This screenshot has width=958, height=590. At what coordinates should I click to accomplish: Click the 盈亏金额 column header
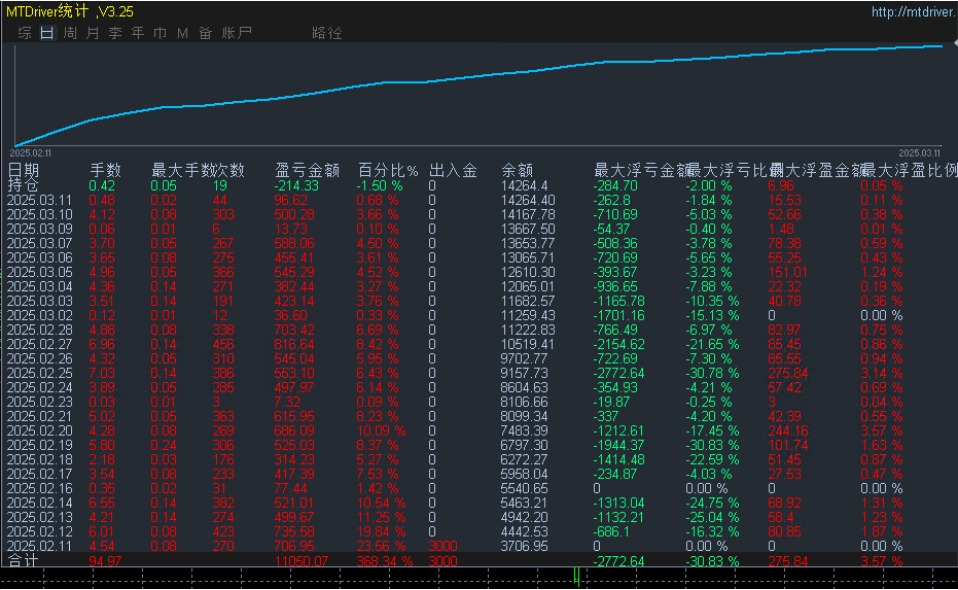pyautogui.click(x=307, y=170)
